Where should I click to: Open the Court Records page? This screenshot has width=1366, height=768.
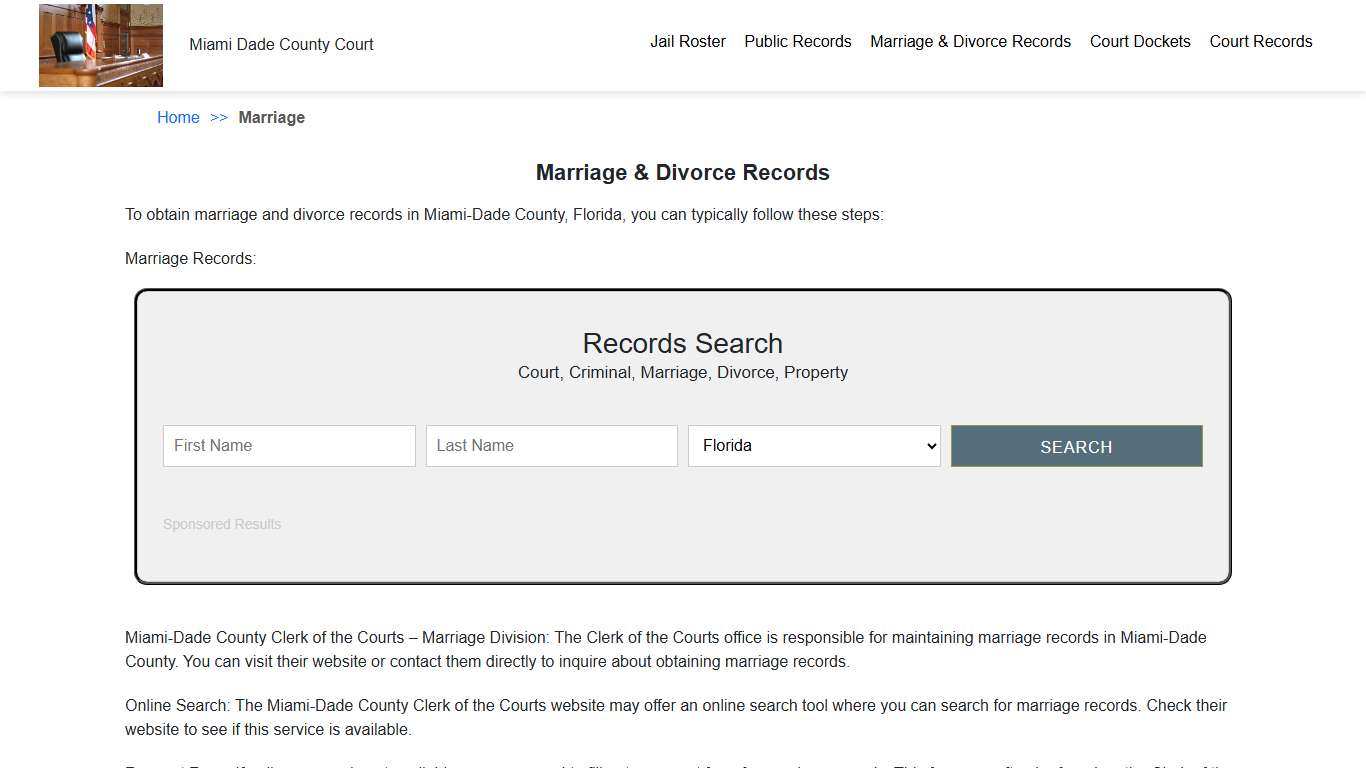(x=1260, y=41)
